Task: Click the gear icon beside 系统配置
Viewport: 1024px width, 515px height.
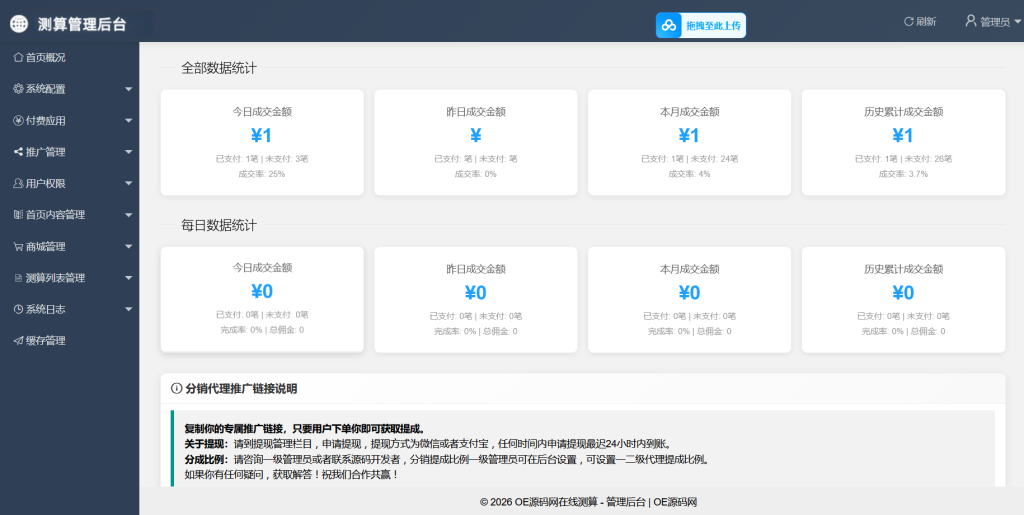Action: pyautogui.click(x=18, y=89)
